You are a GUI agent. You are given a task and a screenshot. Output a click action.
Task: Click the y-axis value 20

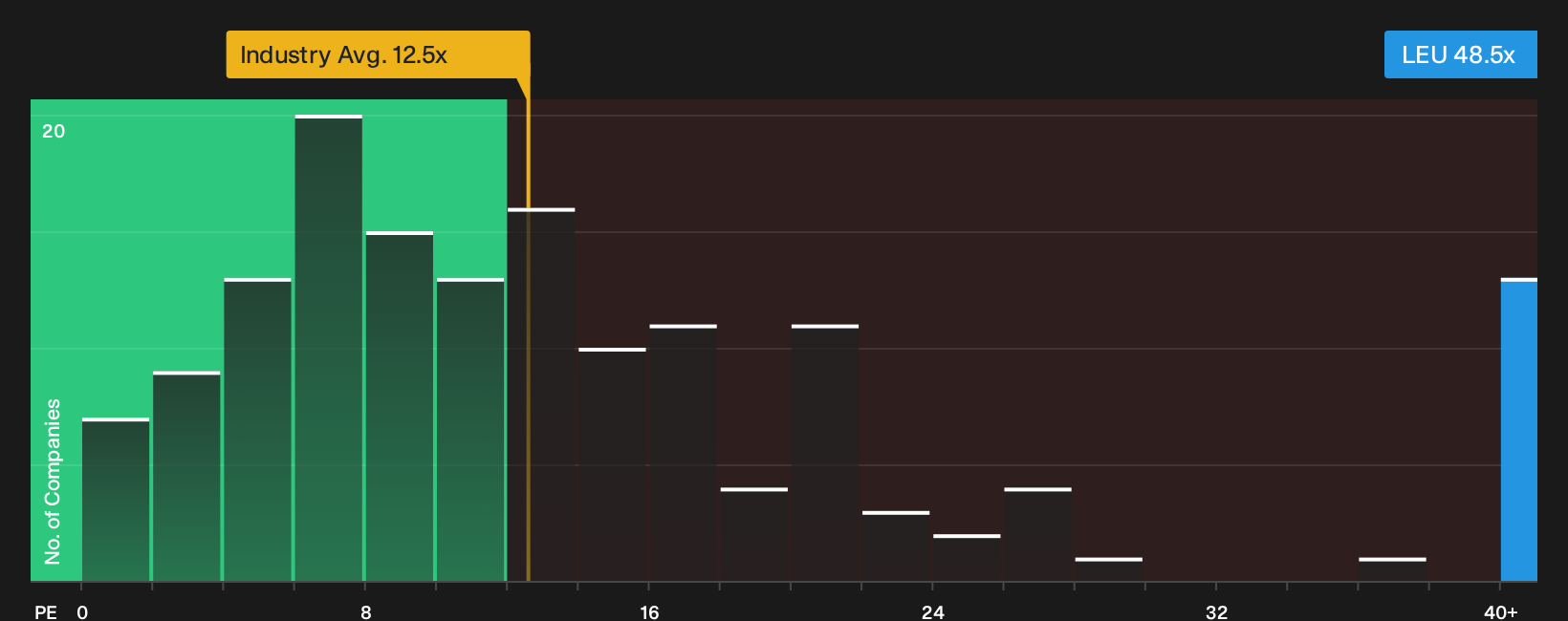54,131
